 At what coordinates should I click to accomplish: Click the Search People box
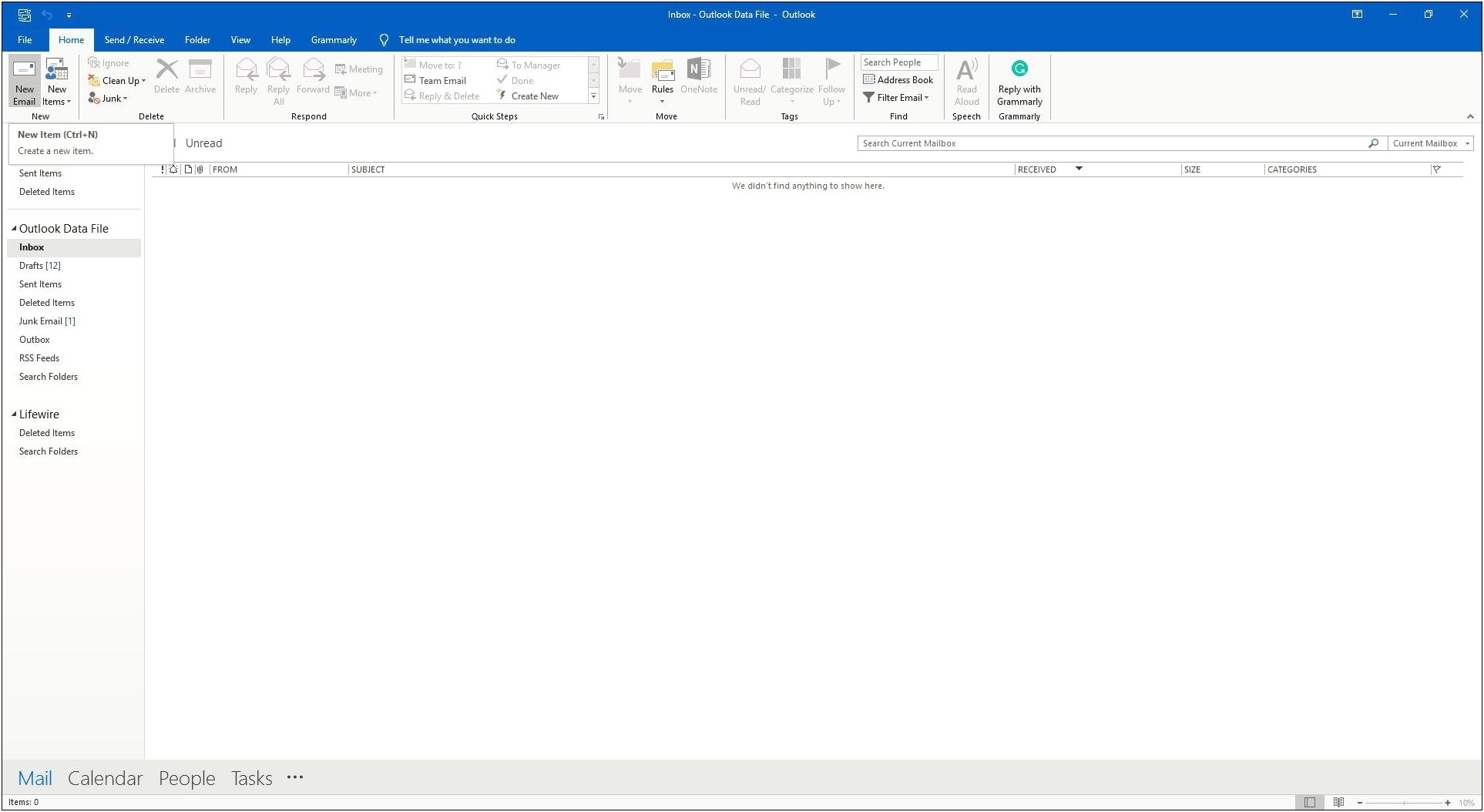(x=899, y=62)
